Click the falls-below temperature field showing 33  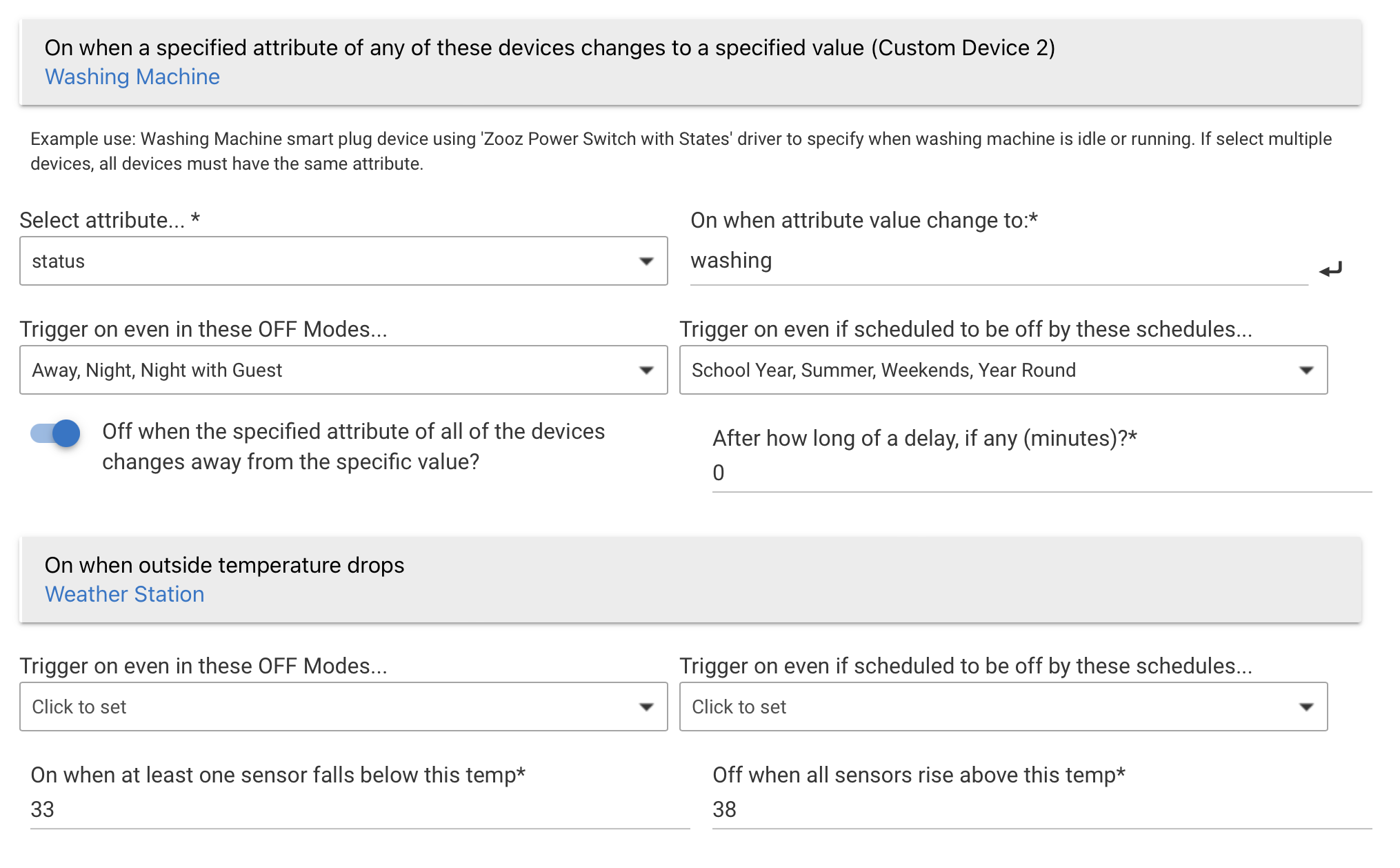(x=359, y=809)
